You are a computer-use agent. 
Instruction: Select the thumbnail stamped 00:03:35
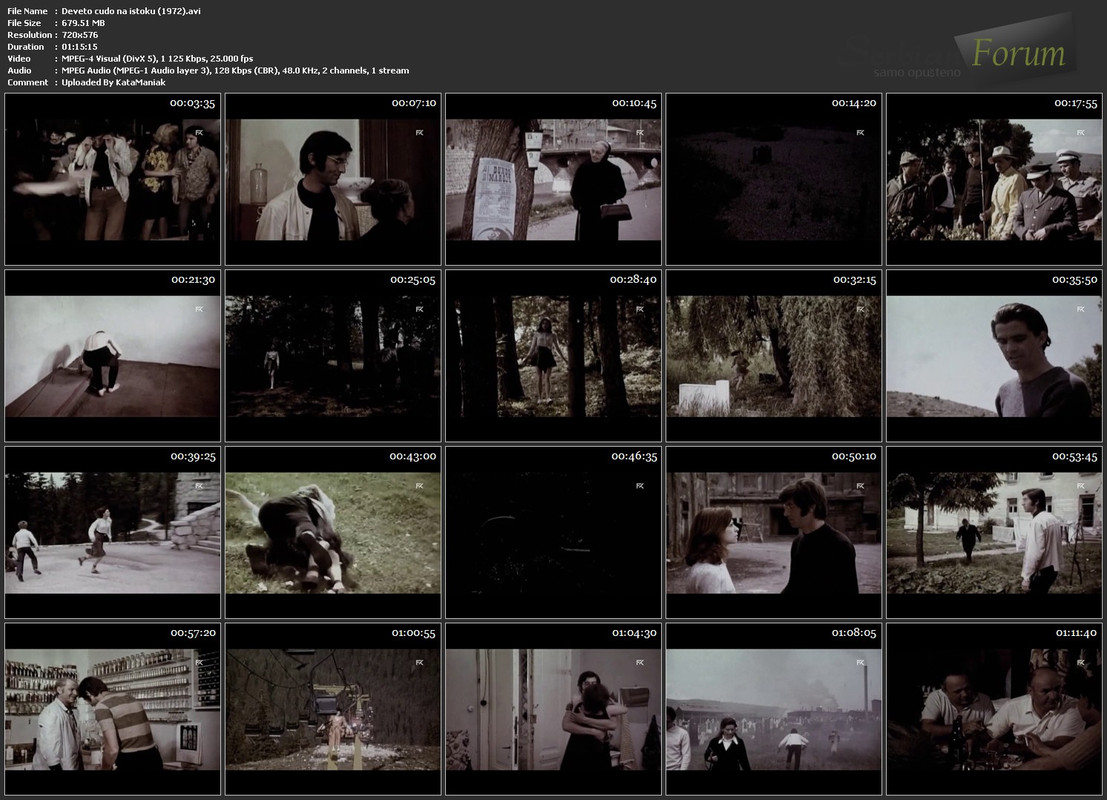pos(112,179)
